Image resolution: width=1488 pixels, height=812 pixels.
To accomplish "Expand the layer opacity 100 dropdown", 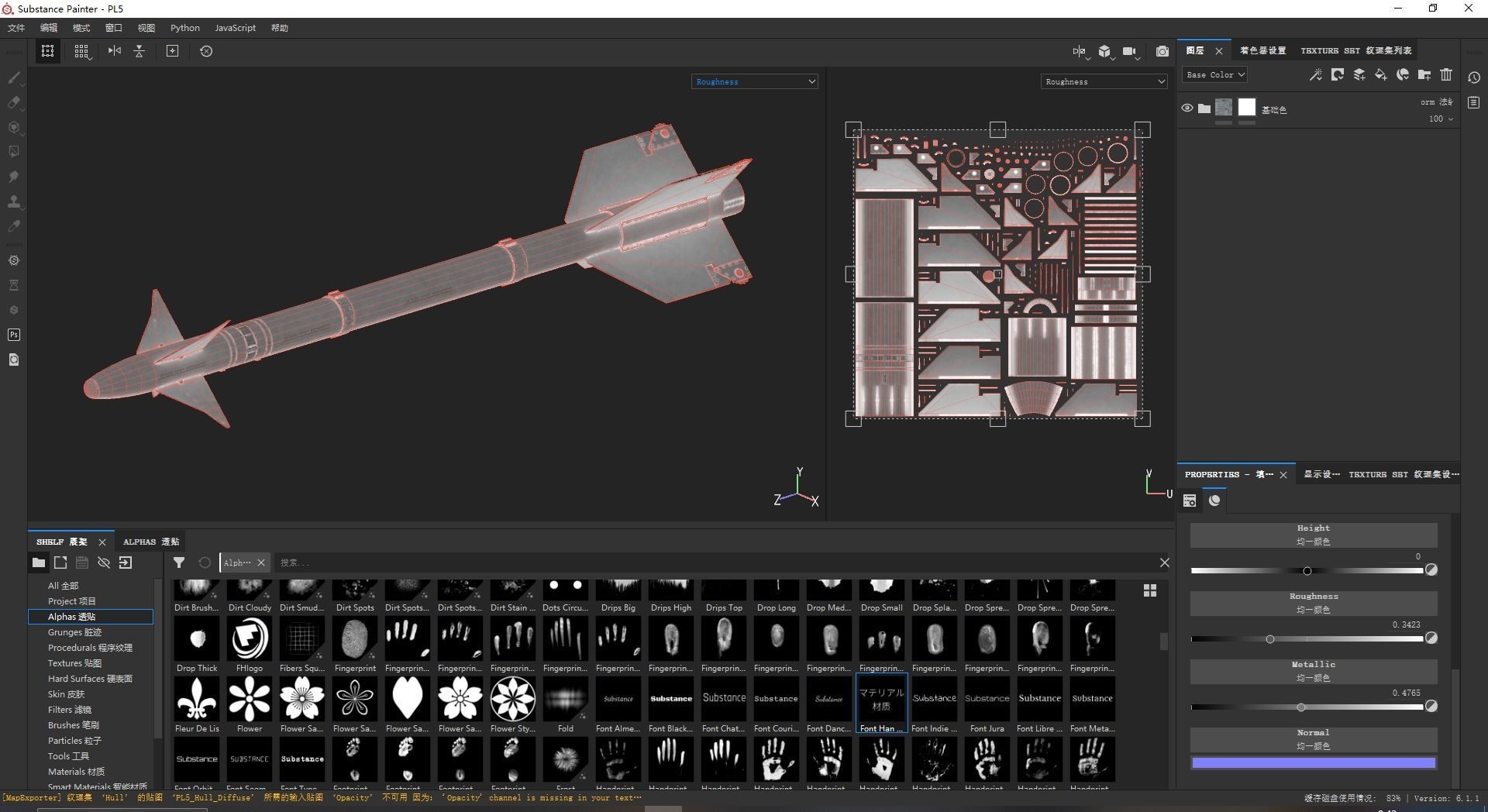I will click(1441, 119).
